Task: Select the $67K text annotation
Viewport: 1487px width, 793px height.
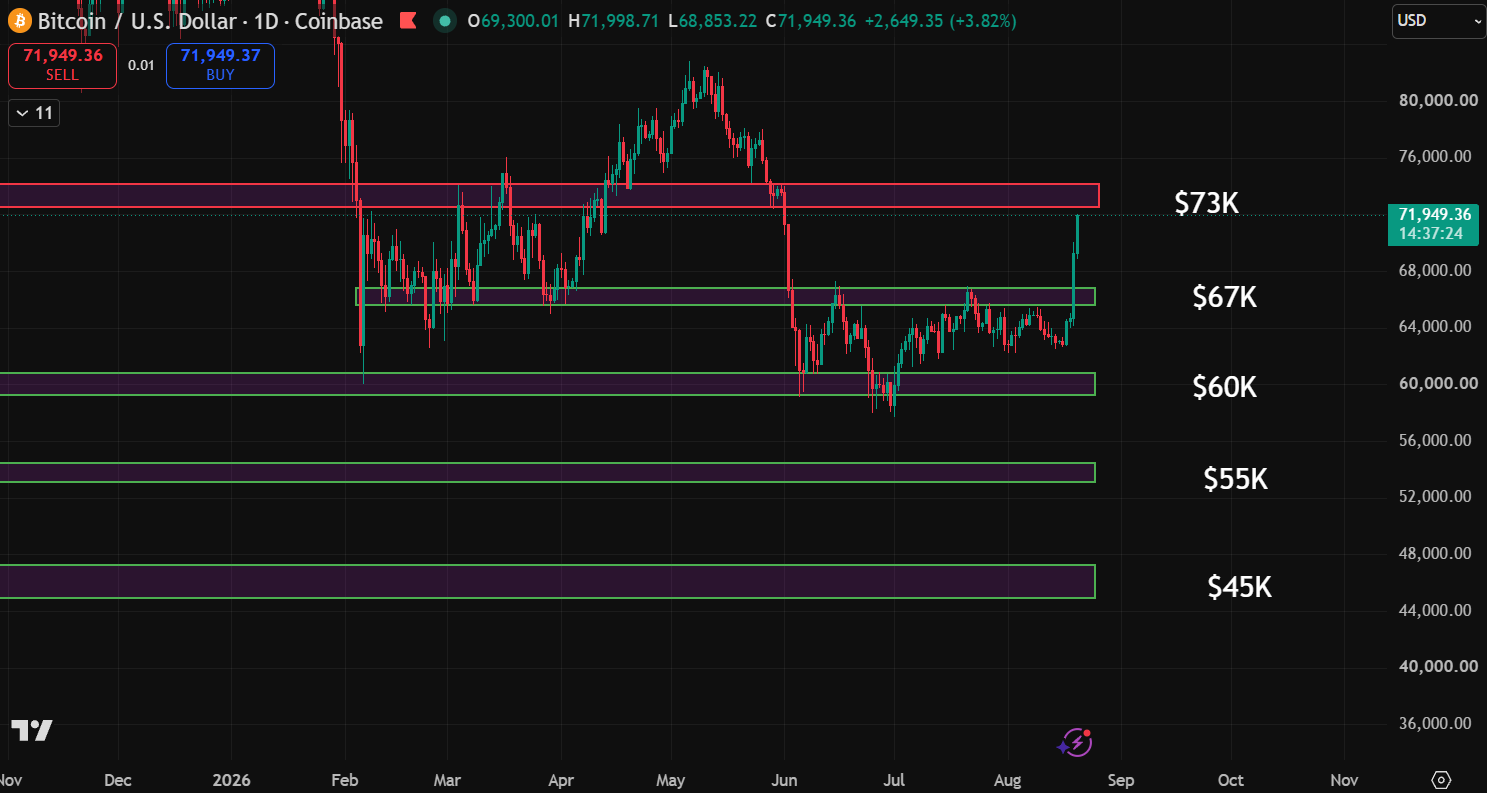Action: click(x=1225, y=297)
